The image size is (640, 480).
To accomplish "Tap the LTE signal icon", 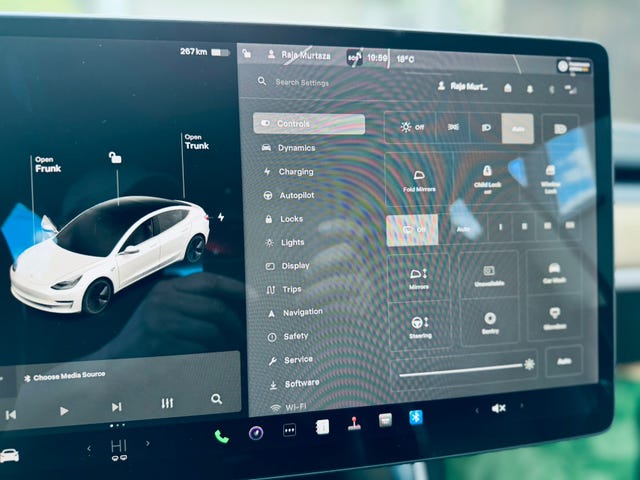I will click(570, 89).
